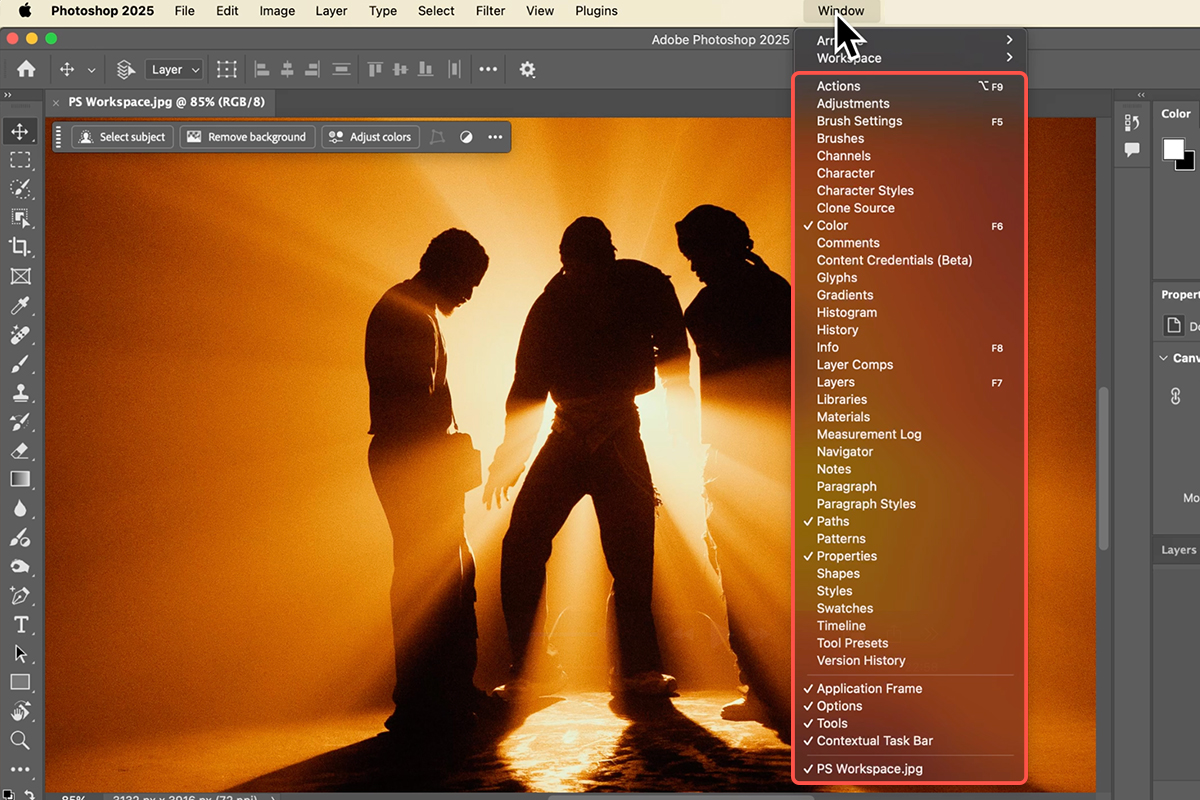Choose Histogram from the Window menu
Screen dimensions: 1200x800
pos(846,313)
